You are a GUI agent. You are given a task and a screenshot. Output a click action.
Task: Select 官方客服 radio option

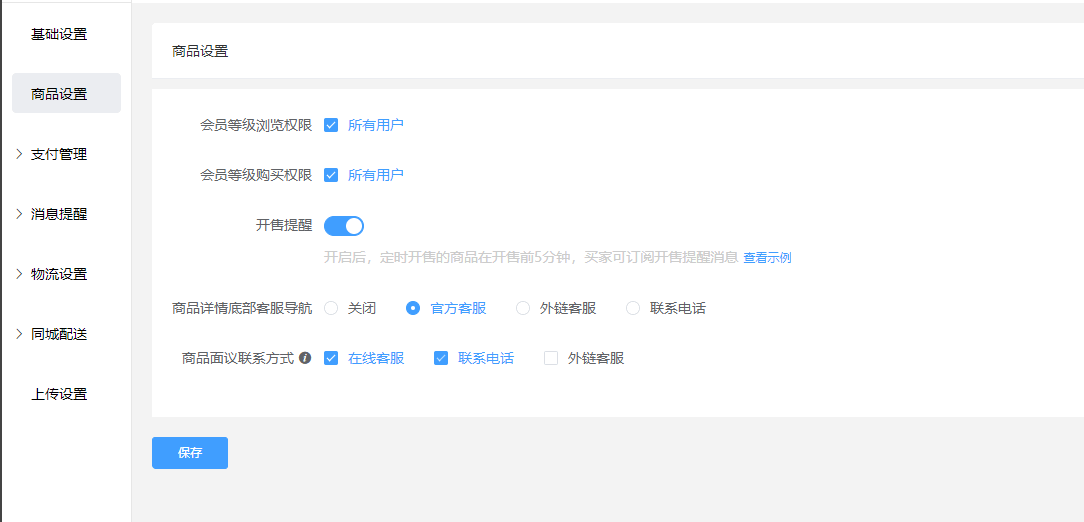[x=413, y=308]
